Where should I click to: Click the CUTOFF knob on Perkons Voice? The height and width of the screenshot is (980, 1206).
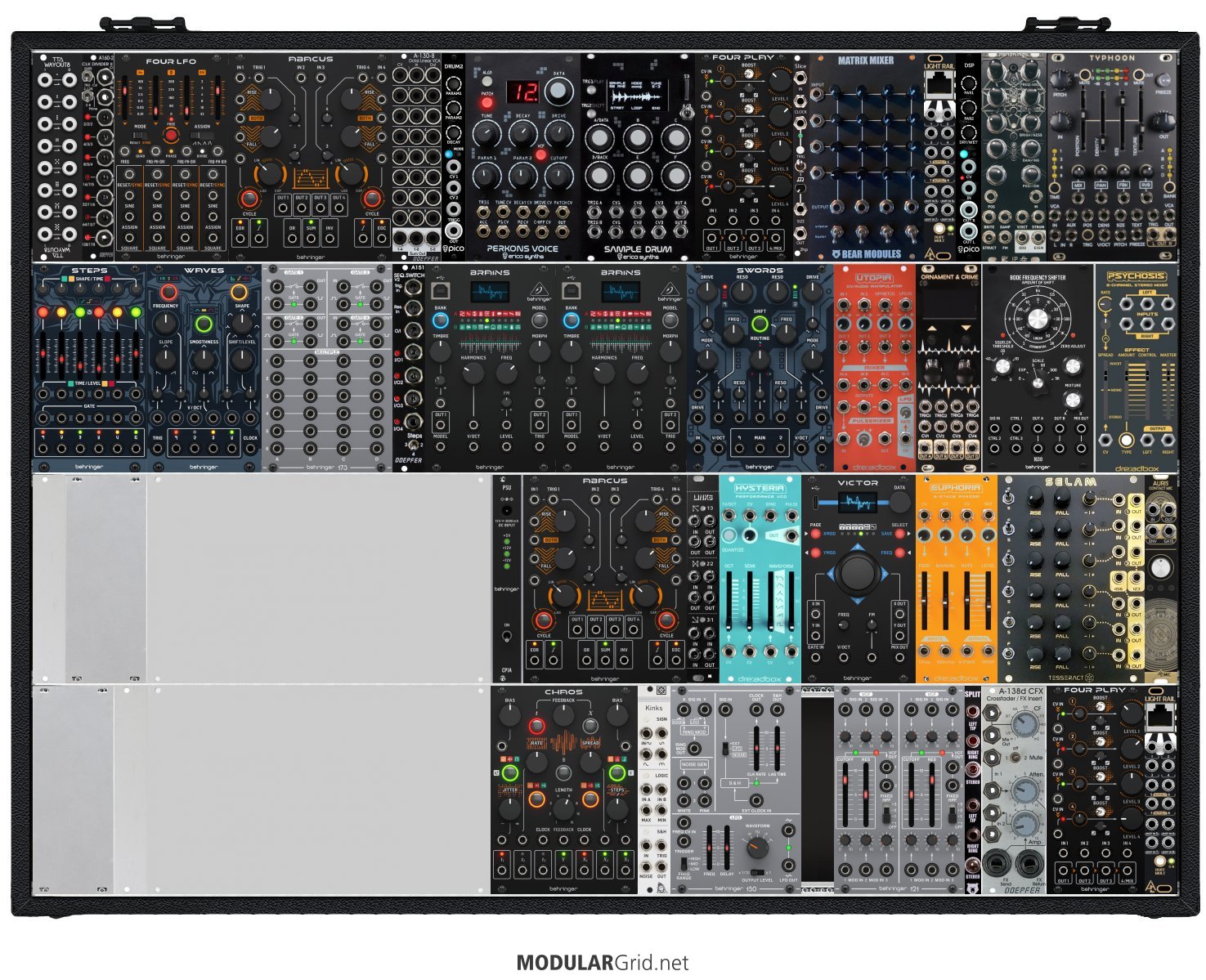click(559, 175)
